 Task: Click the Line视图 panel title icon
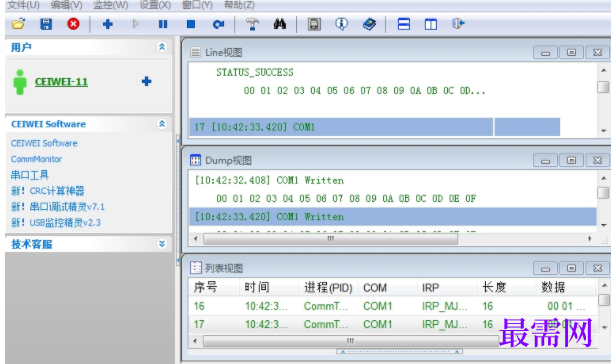[195, 52]
